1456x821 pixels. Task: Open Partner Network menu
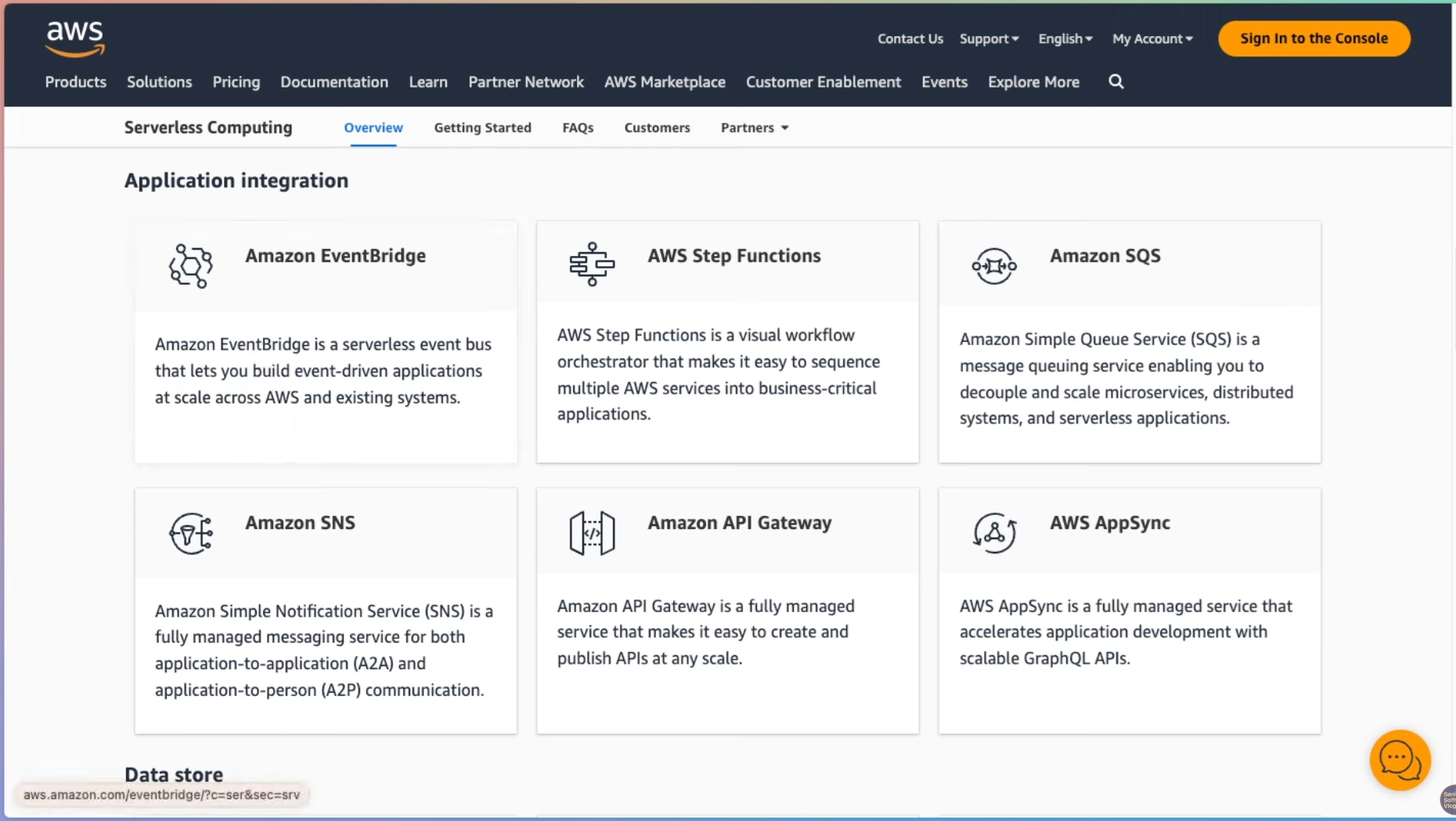click(x=526, y=81)
